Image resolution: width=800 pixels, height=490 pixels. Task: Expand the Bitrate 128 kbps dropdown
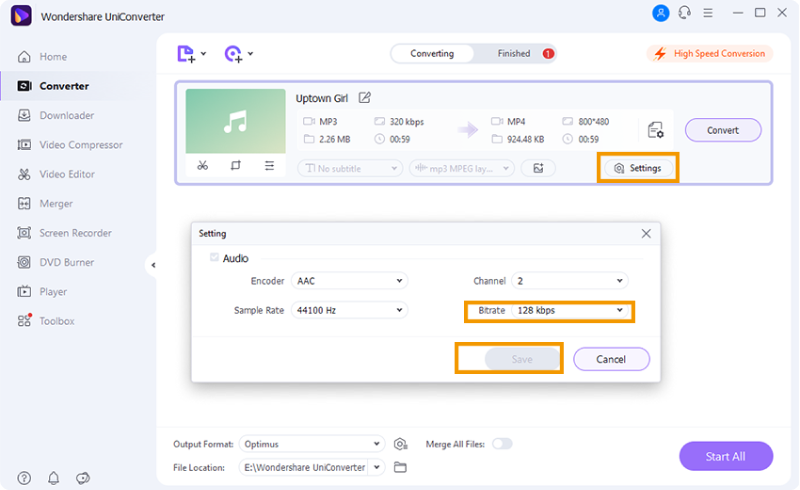tap(569, 311)
